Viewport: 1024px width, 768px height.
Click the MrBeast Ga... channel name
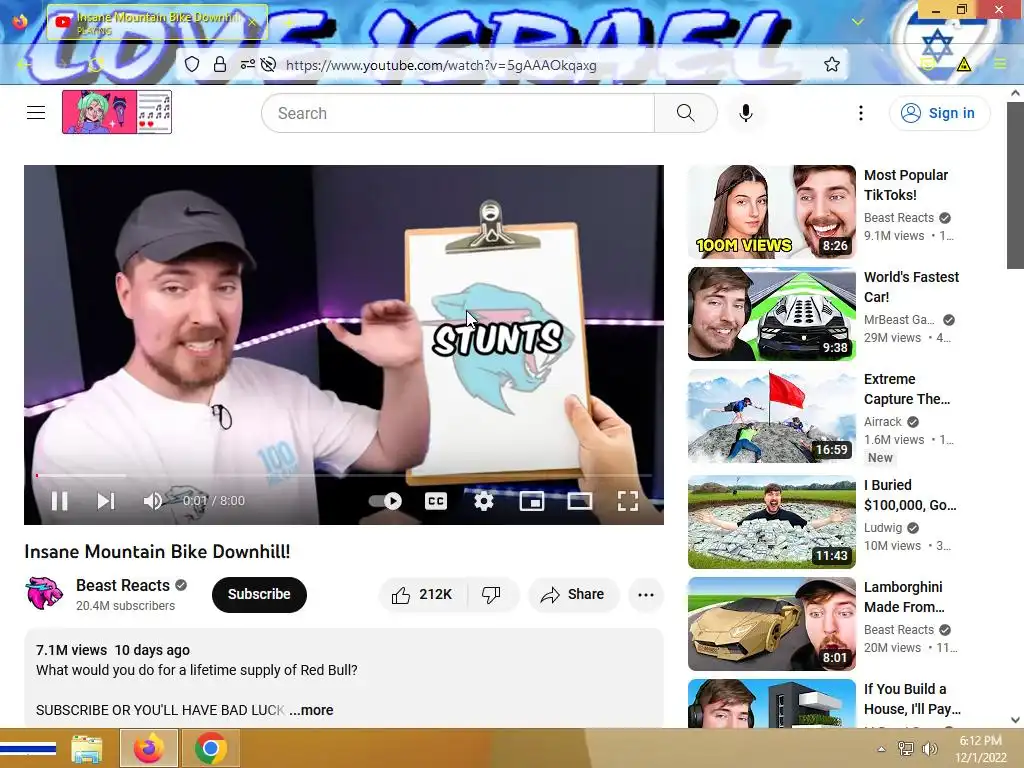[x=899, y=320]
